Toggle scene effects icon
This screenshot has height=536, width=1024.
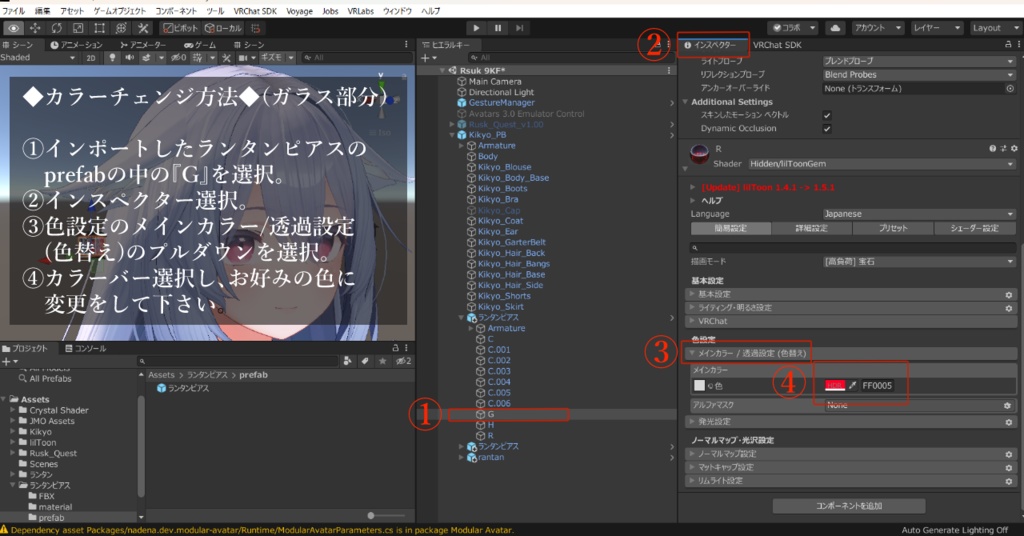[146, 57]
